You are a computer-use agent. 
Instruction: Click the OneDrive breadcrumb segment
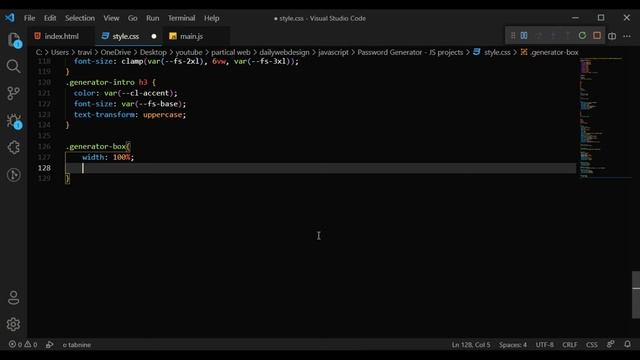pos(116,52)
